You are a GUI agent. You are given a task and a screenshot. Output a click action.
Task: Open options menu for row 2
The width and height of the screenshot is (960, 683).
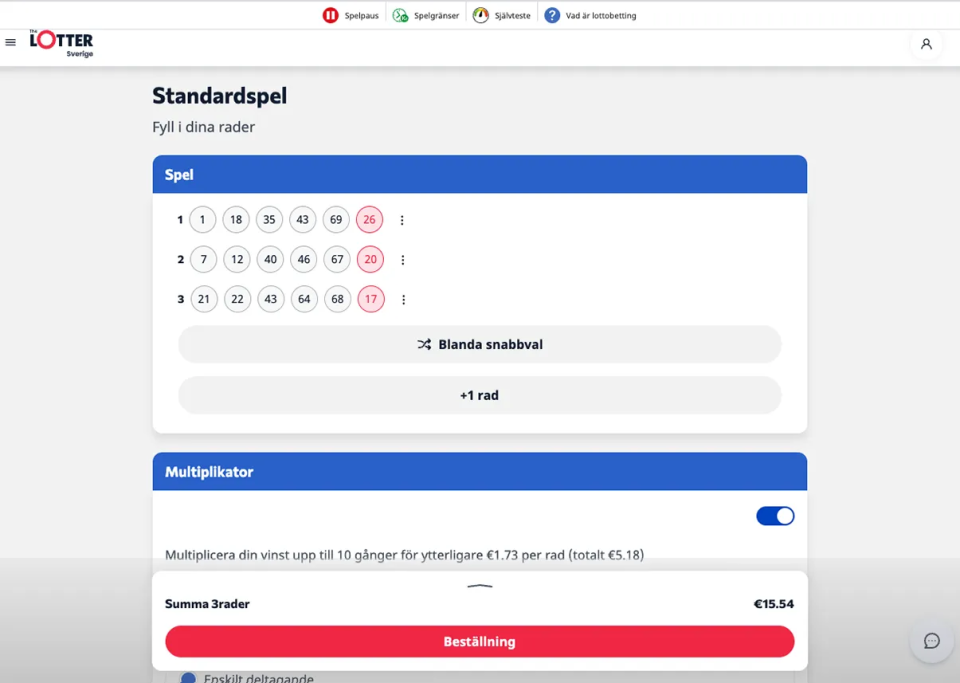403,260
